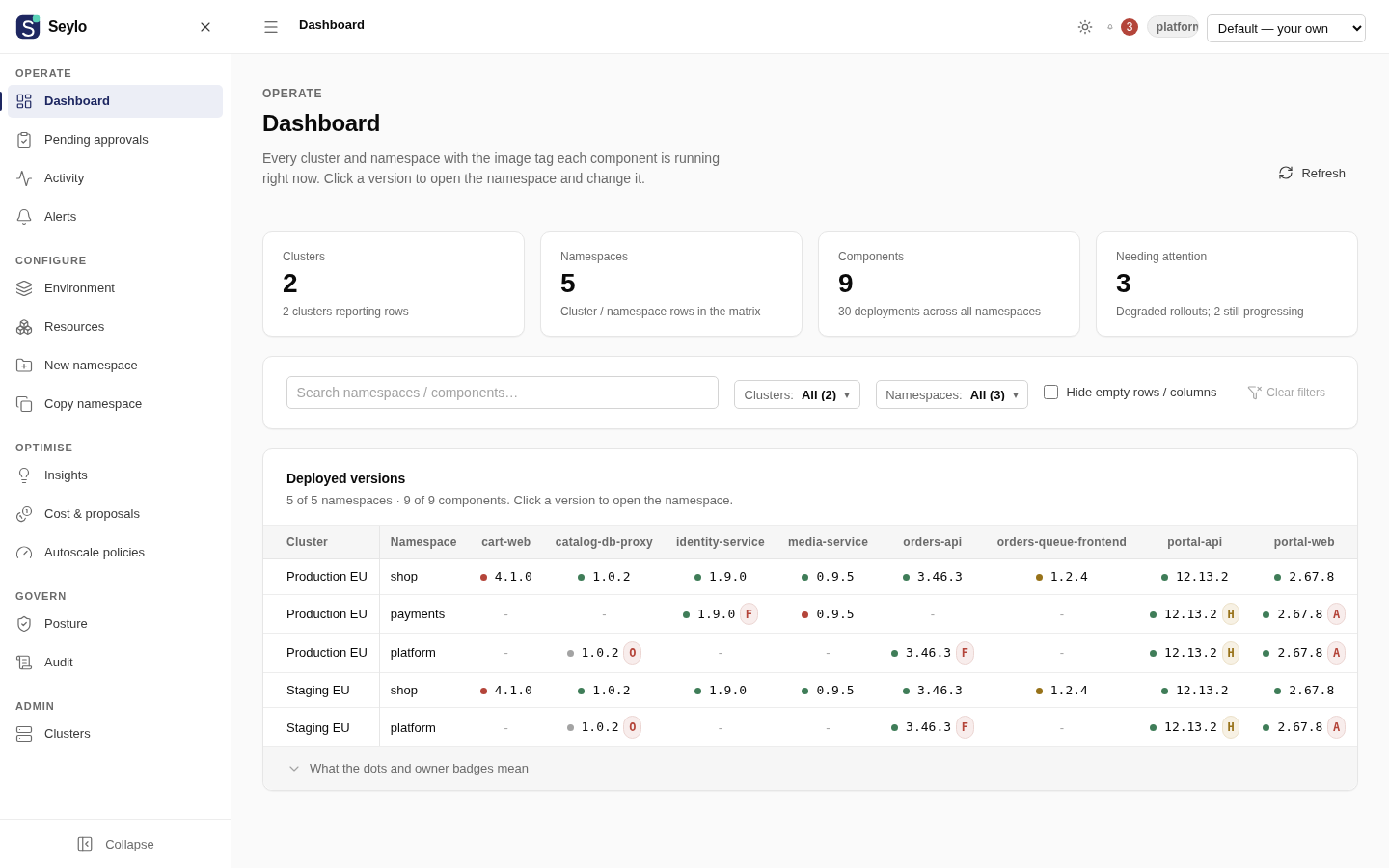Click the portal-api column header
Viewport: 1389px width, 868px height.
[x=1195, y=542]
